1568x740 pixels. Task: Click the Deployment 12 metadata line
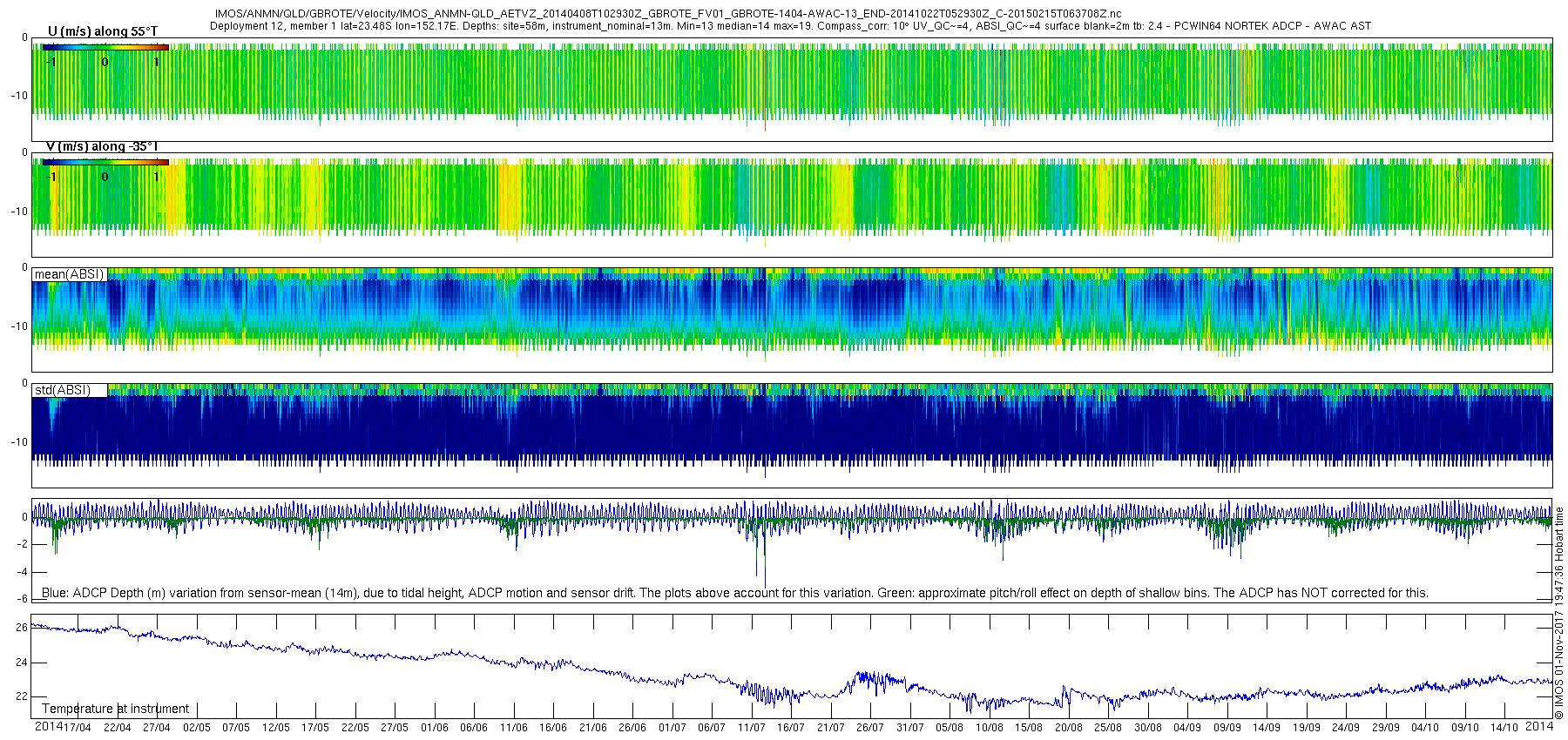click(x=790, y=26)
